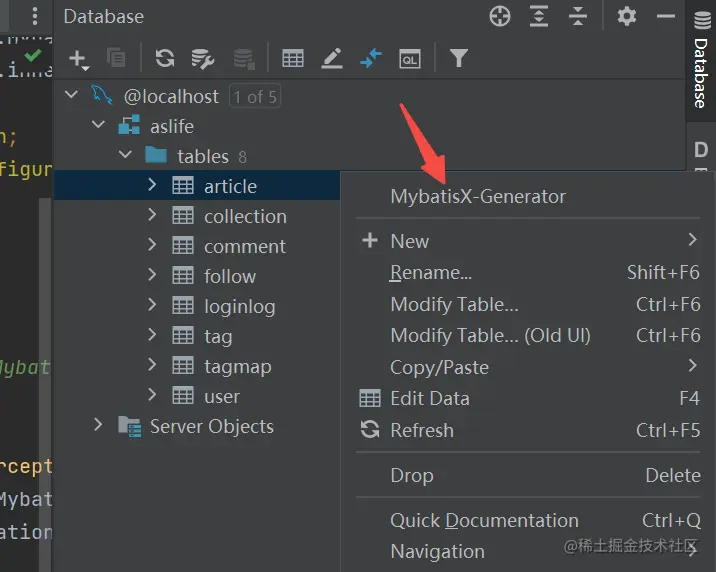Expand the user table node
716x572 pixels.
coord(152,395)
